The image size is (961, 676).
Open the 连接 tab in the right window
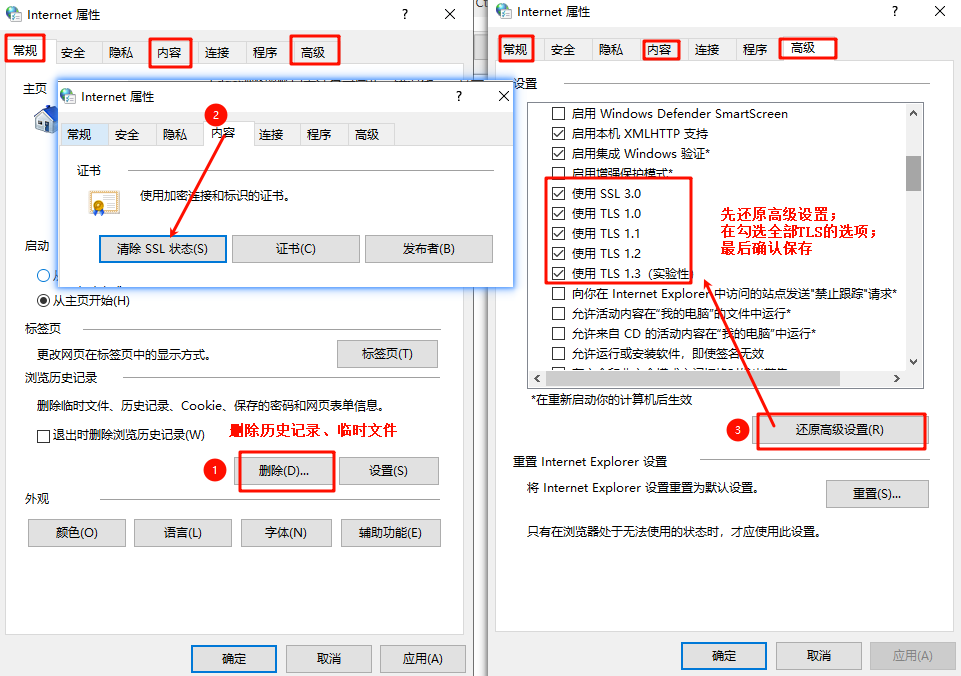[707, 50]
